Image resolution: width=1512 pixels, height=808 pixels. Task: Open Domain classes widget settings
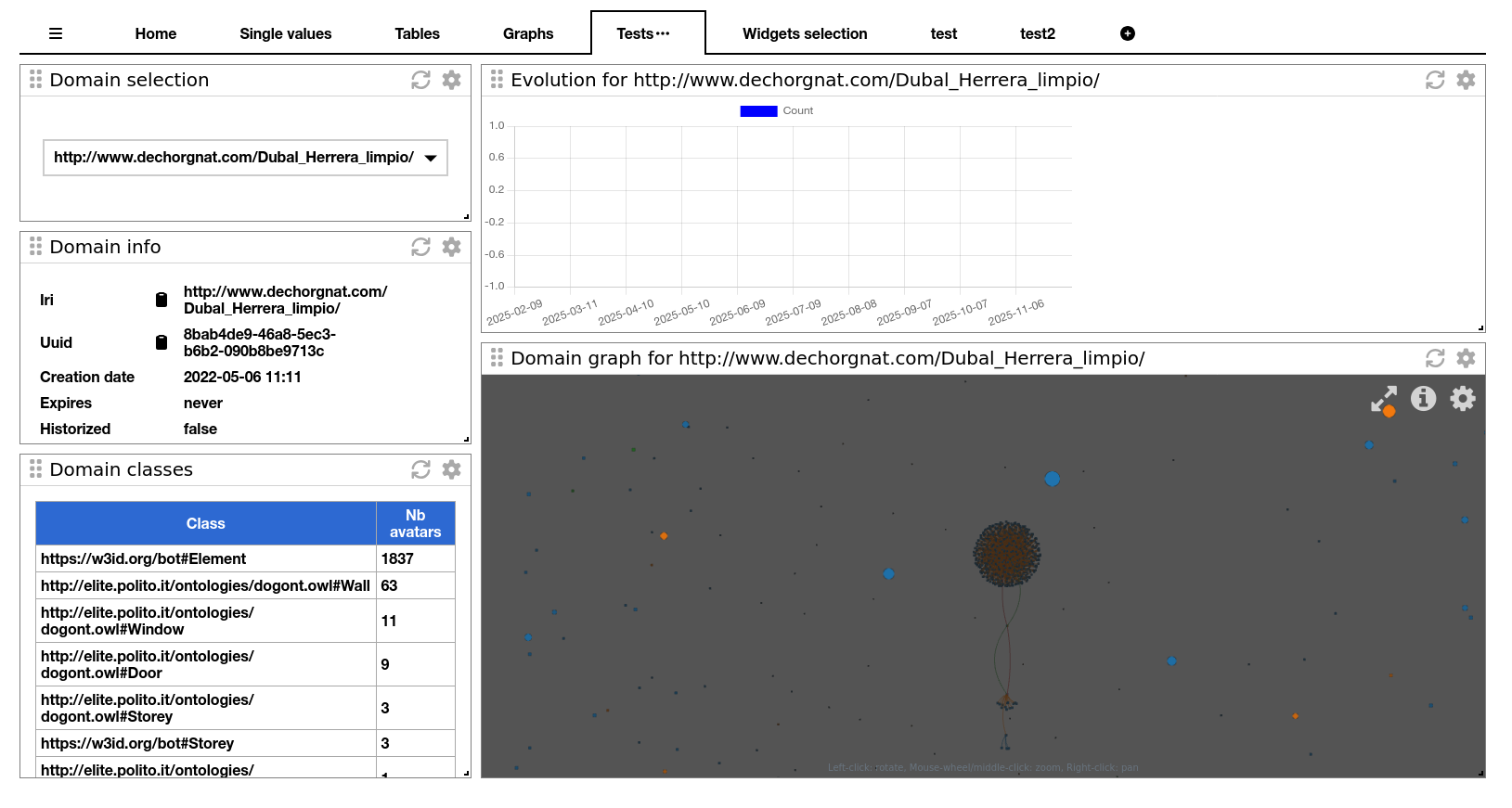point(451,469)
